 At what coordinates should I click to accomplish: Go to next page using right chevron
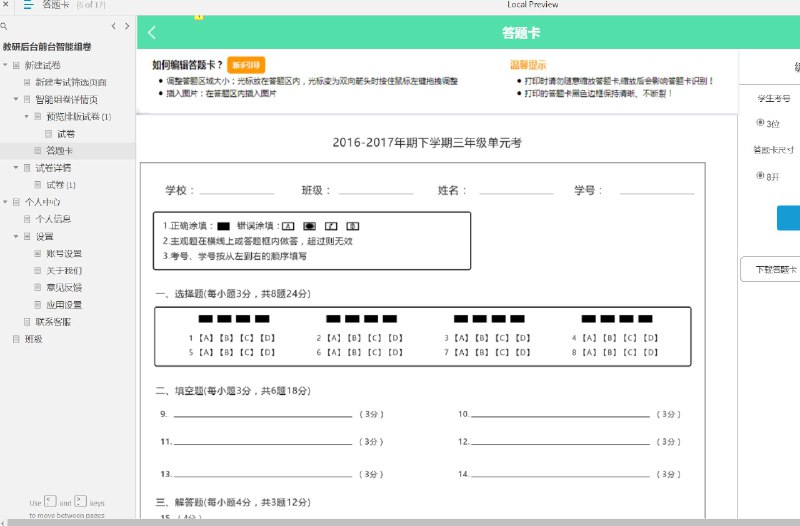click(x=127, y=26)
